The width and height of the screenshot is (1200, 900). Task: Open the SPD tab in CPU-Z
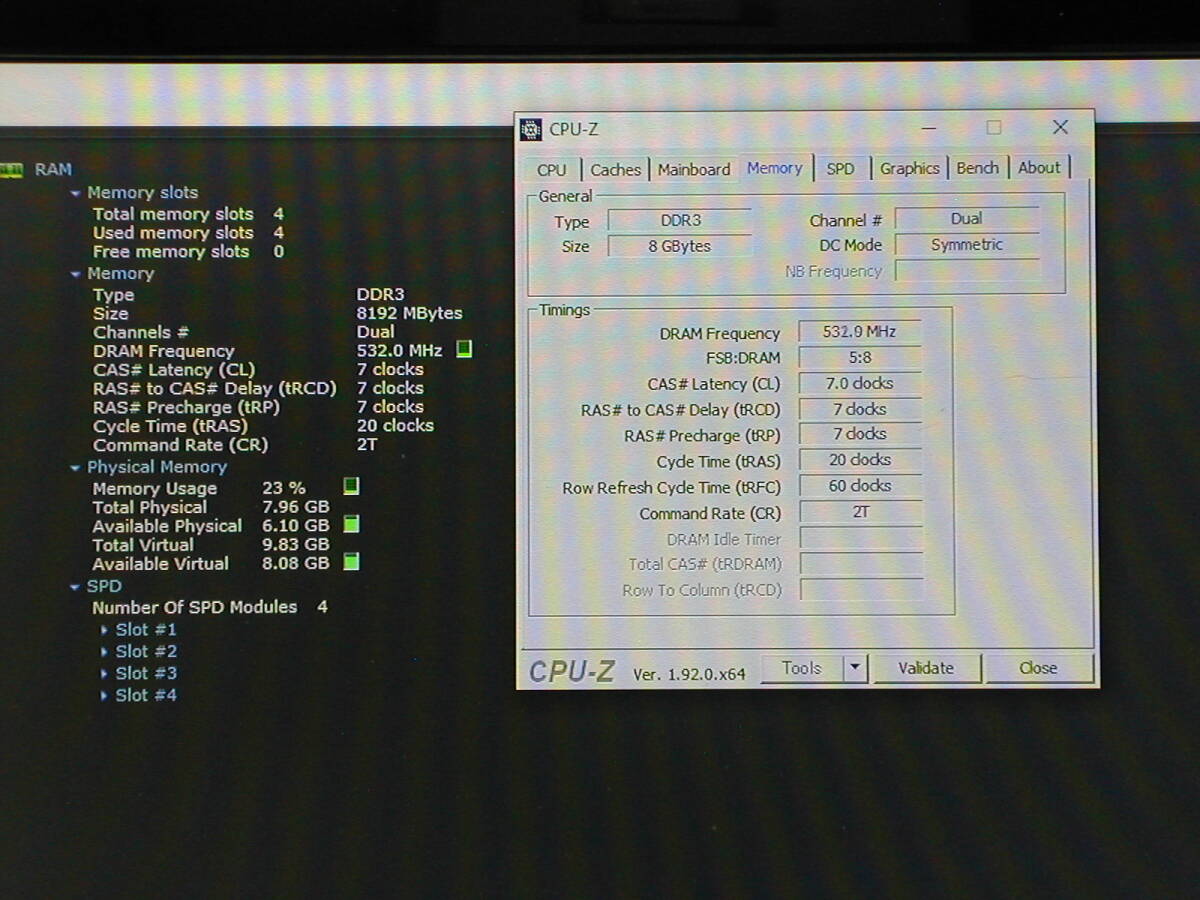(841, 169)
